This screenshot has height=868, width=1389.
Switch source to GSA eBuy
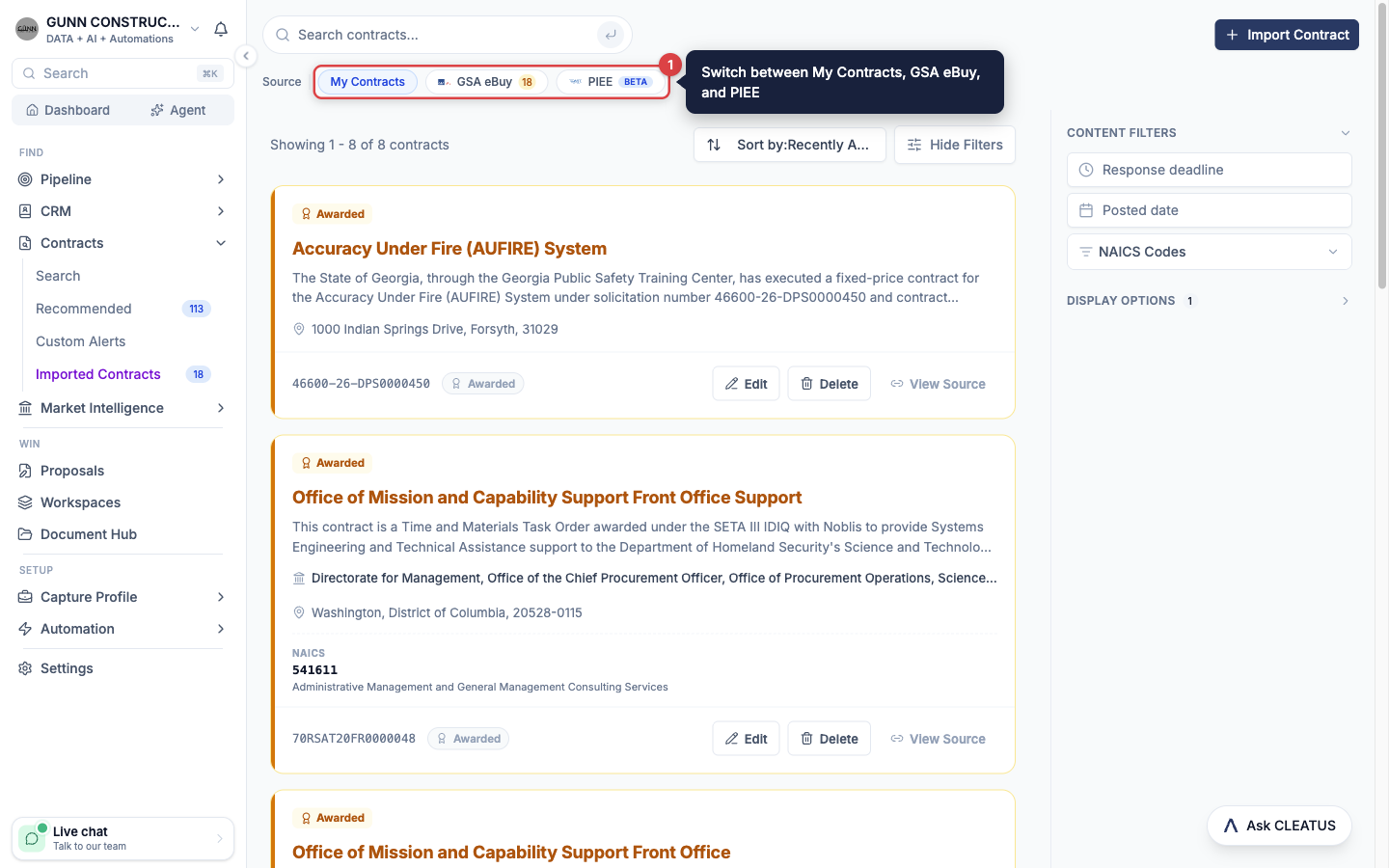tap(486, 82)
